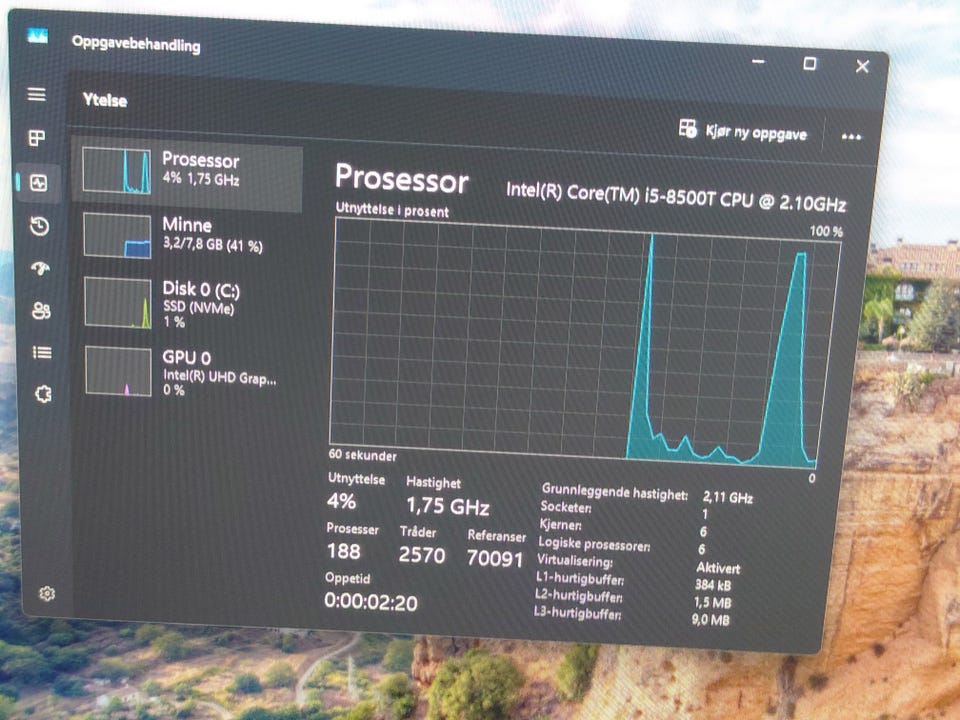
Task: Click the L3-hurtigbuffer 9,0 MB value
Action: click(x=711, y=620)
